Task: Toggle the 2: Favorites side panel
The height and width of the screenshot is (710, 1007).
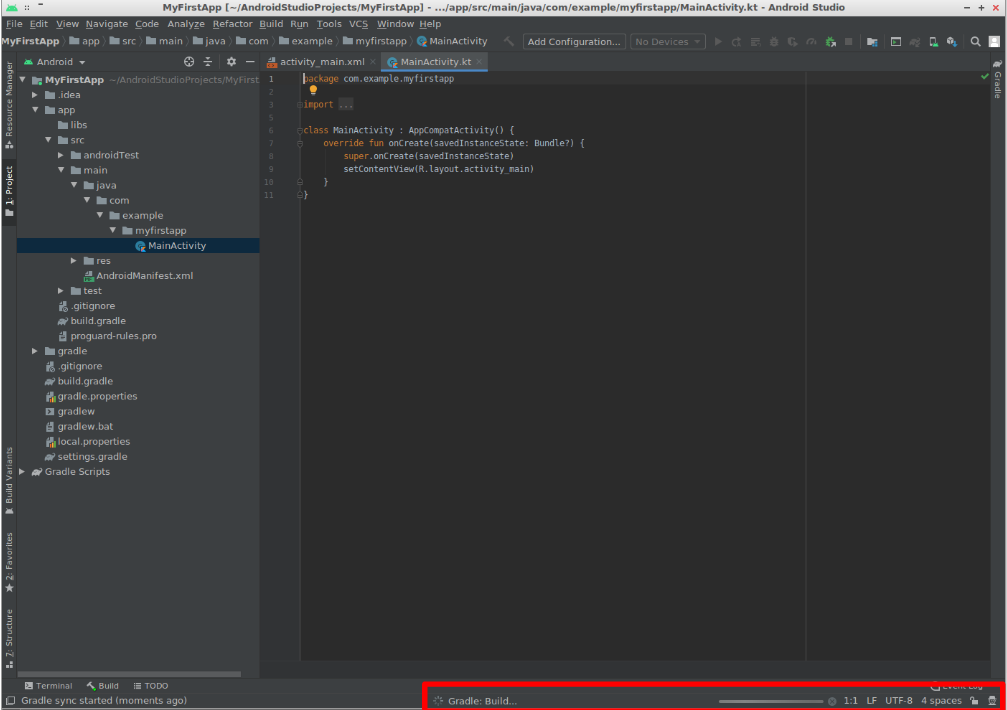Action: tap(9, 562)
